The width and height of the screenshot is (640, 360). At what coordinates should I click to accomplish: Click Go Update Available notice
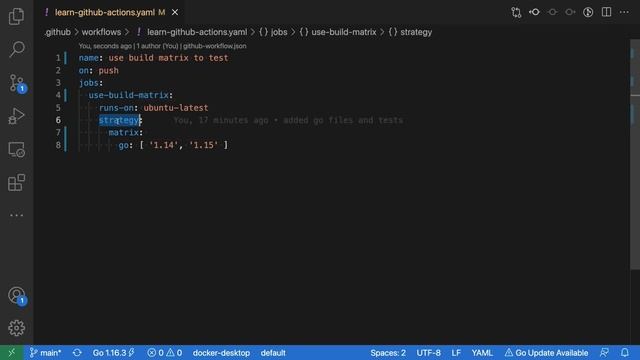click(x=547, y=353)
